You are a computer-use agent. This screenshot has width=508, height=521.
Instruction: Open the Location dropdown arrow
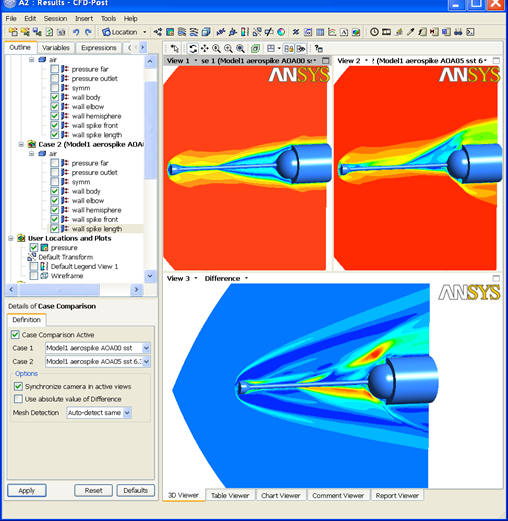click(x=145, y=32)
